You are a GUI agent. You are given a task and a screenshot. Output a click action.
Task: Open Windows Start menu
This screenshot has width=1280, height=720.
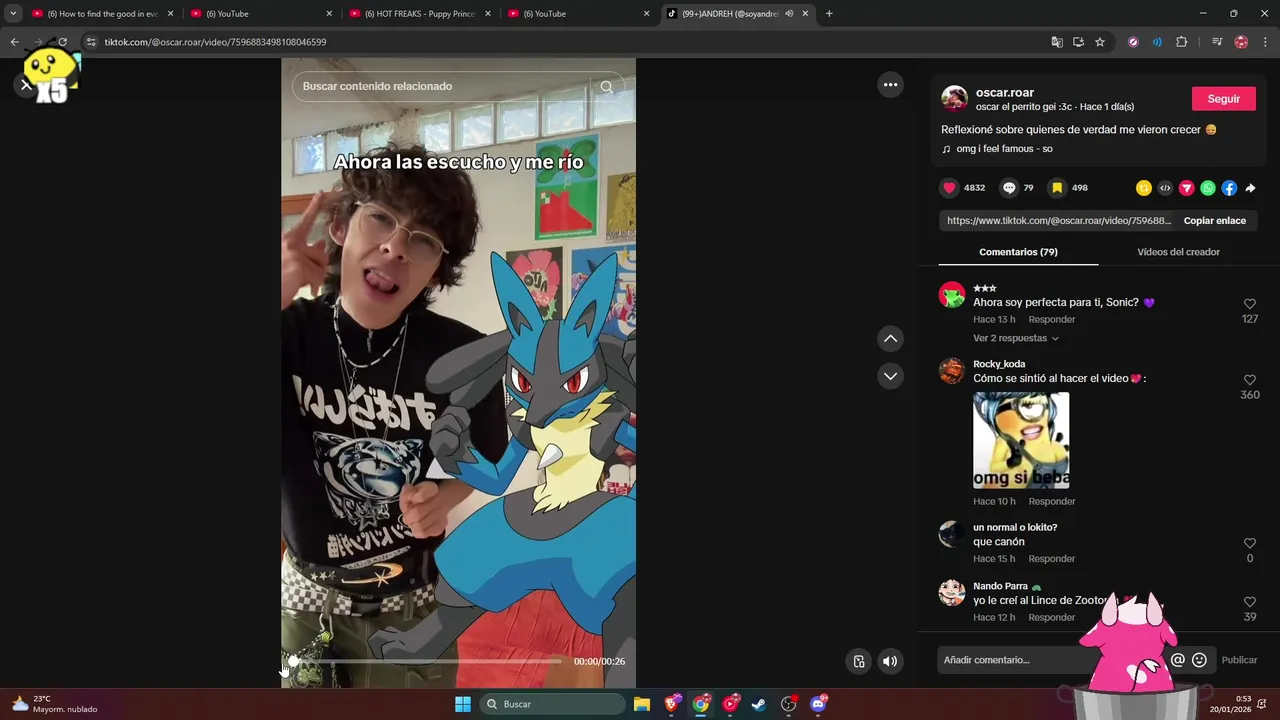462,704
